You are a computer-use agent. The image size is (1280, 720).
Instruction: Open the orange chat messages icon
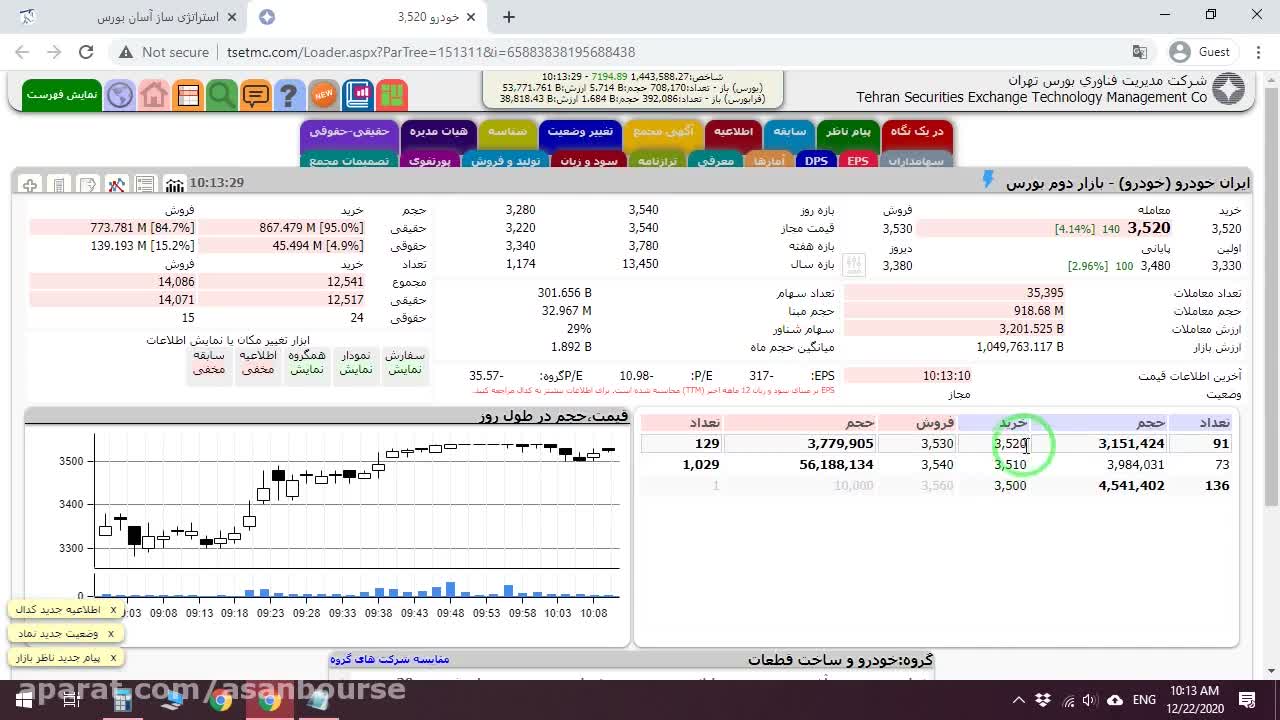coord(256,95)
